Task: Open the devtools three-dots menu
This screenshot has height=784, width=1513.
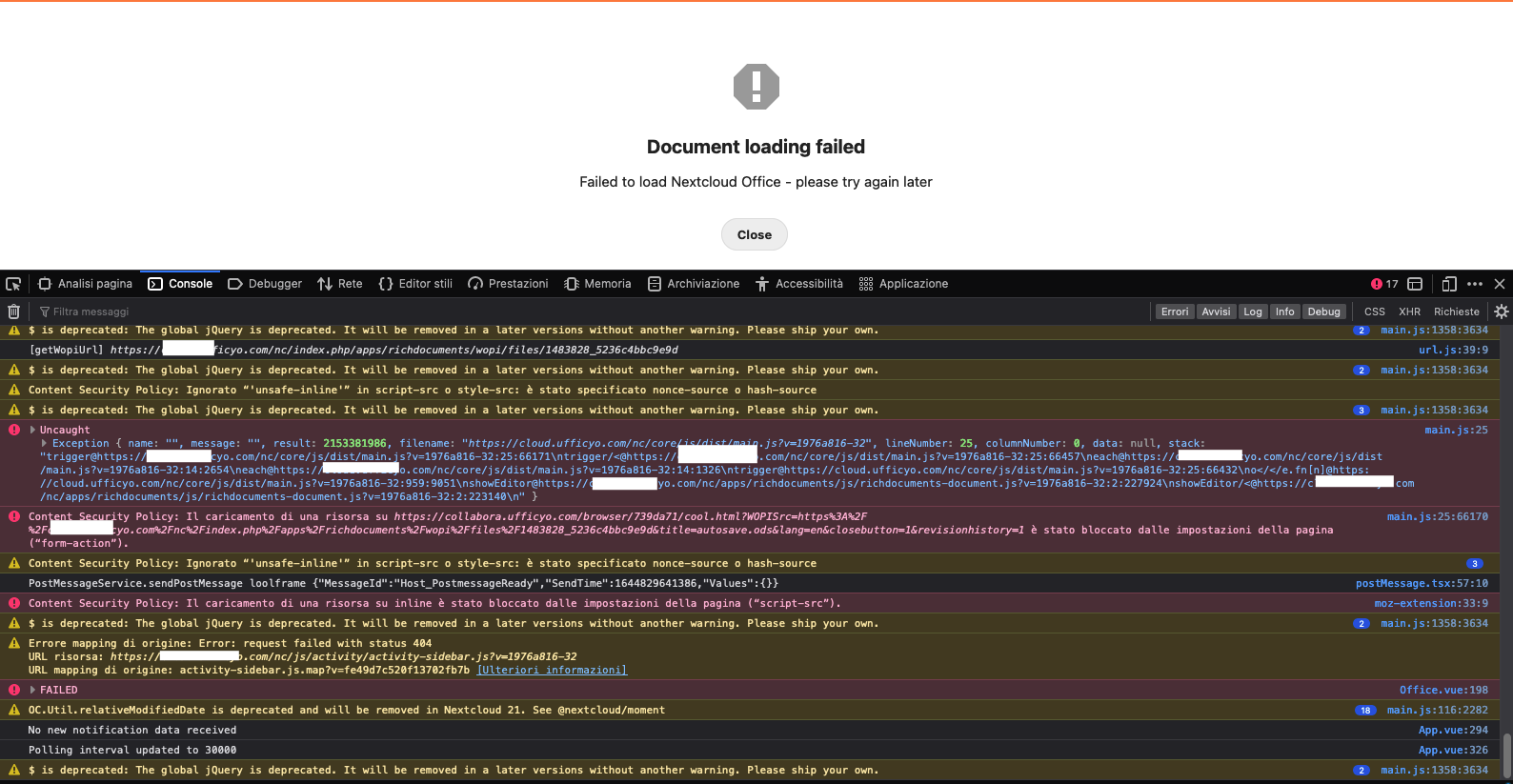Action: tap(1475, 284)
